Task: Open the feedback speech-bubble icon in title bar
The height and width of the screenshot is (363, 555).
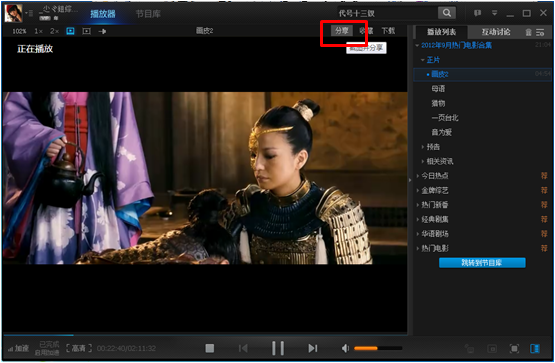Action: click(x=477, y=13)
